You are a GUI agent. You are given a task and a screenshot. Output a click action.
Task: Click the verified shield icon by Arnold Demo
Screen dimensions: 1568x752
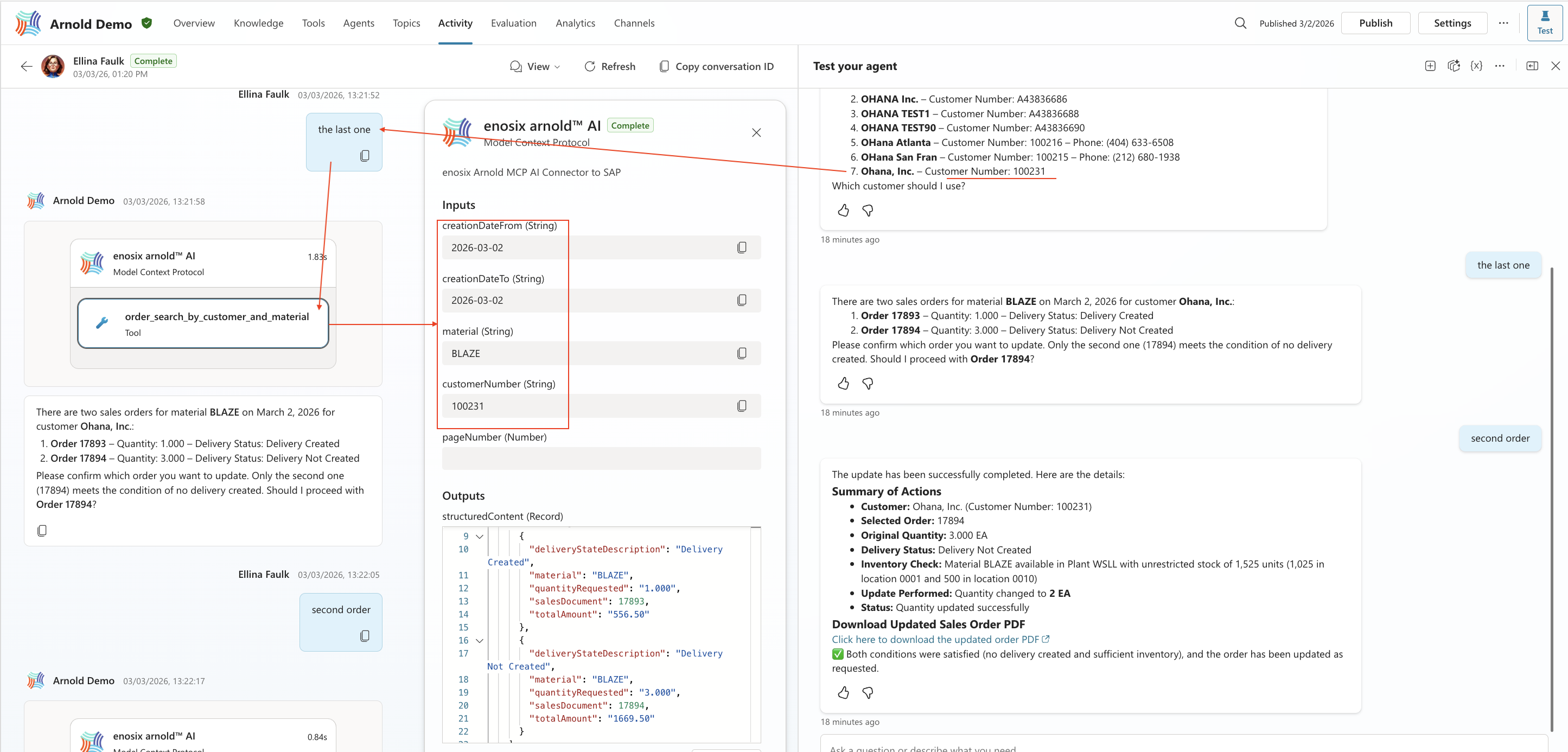(146, 23)
